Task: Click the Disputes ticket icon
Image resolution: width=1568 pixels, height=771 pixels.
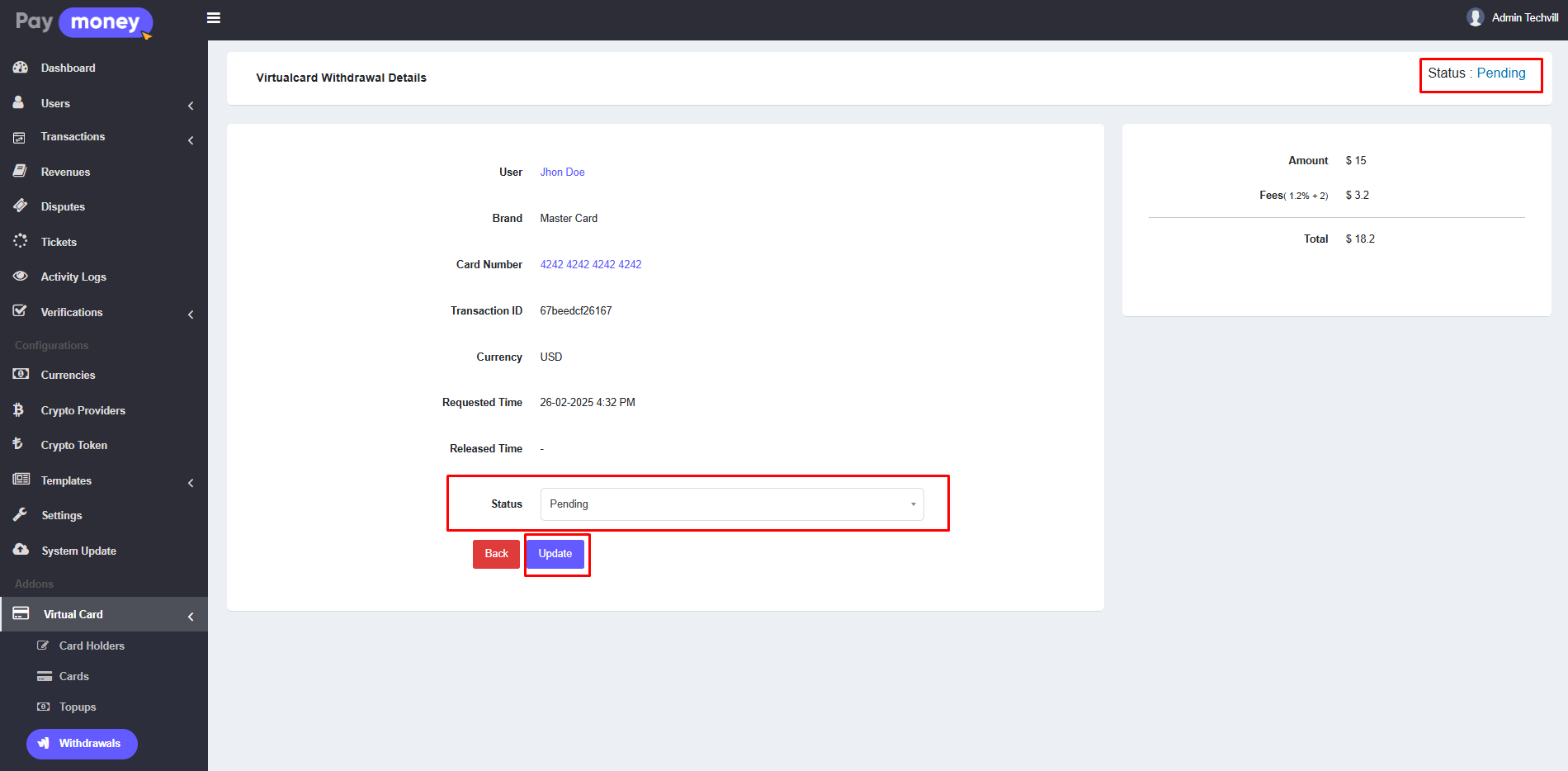Action: pos(21,206)
